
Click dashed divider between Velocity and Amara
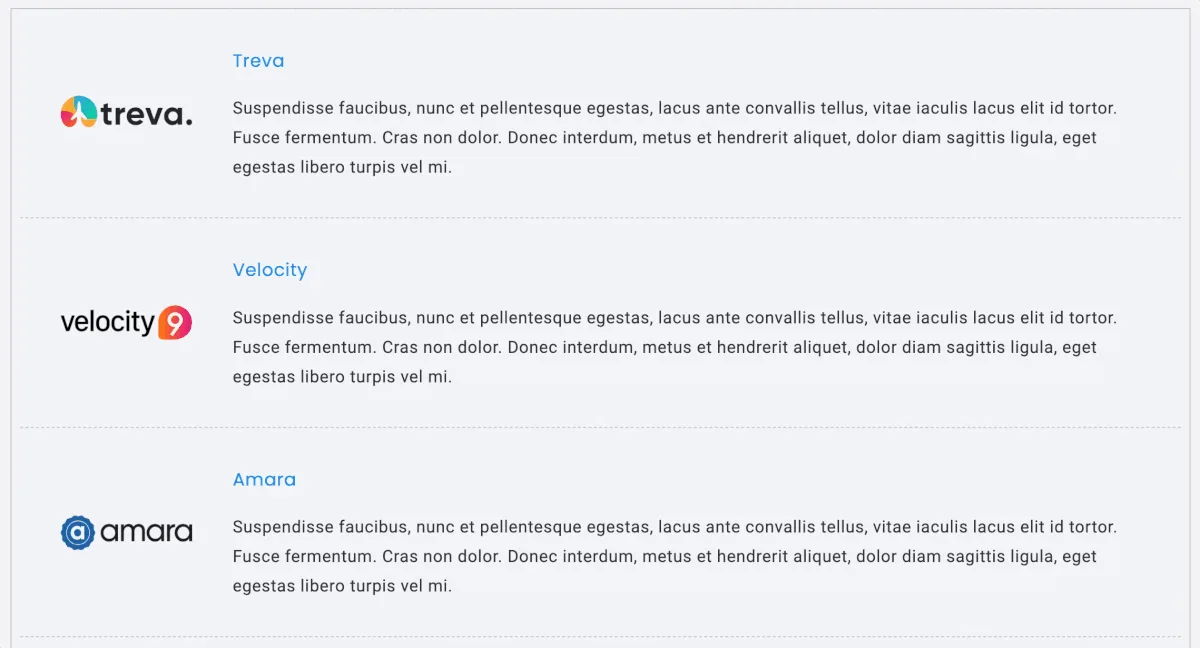click(x=600, y=428)
